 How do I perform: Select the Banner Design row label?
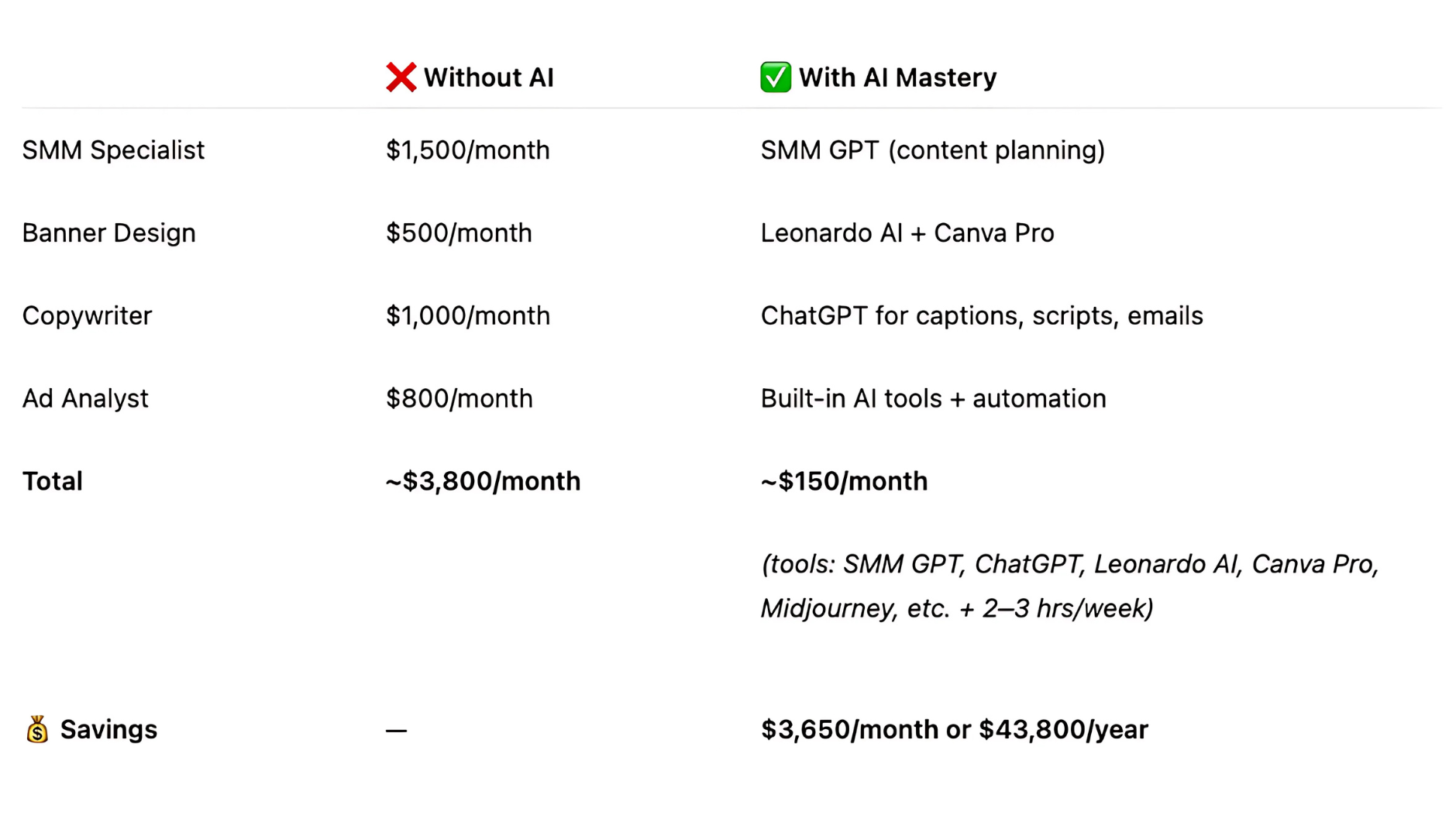click(x=109, y=233)
